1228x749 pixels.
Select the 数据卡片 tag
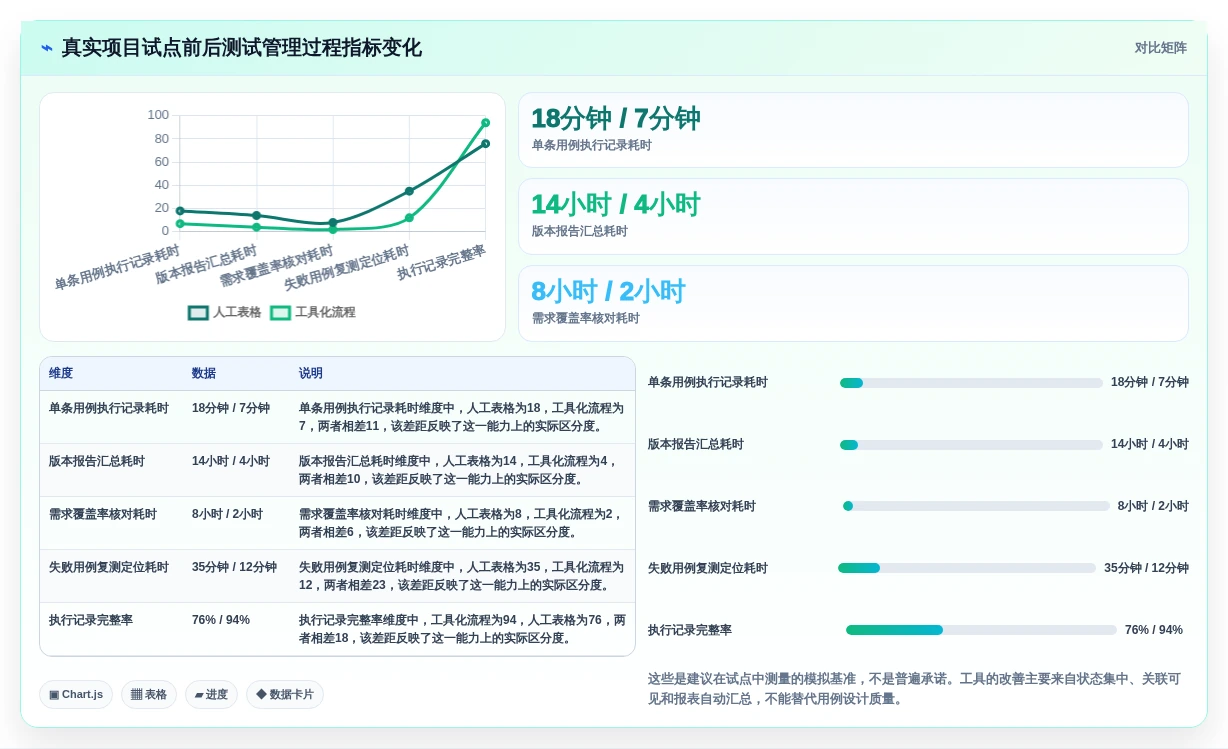point(285,694)
